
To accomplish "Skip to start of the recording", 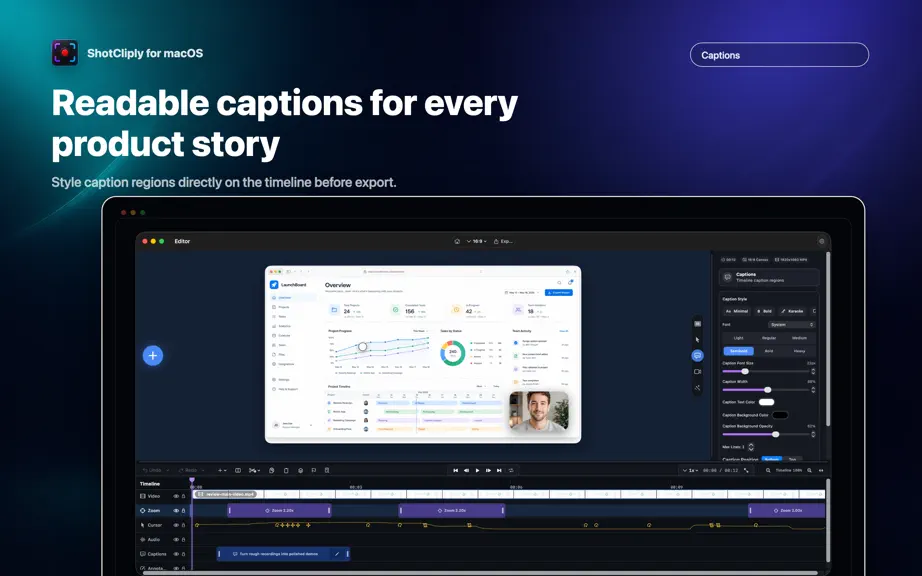I will point(455,470).
